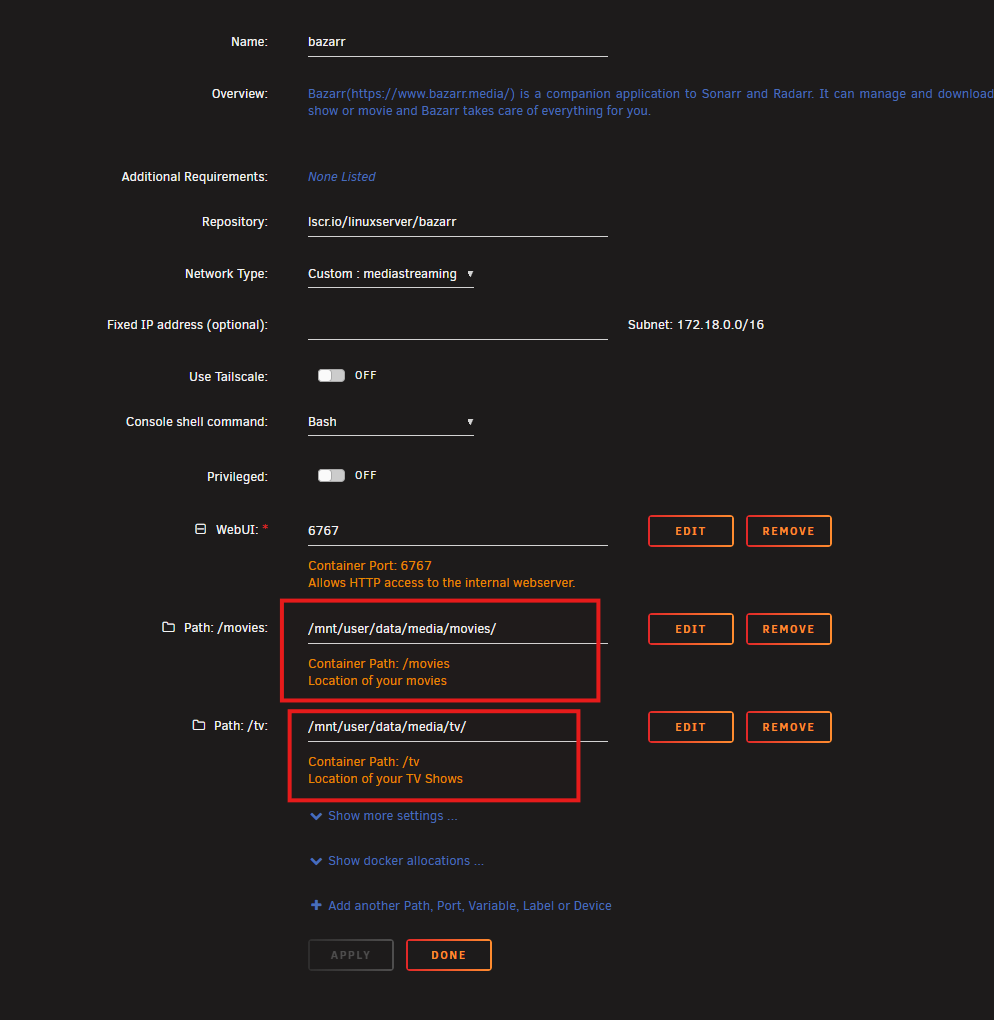Viewport: 994px width, 1020px height.
Task: Edit the /movies path mapping
Action: (690, 629)
